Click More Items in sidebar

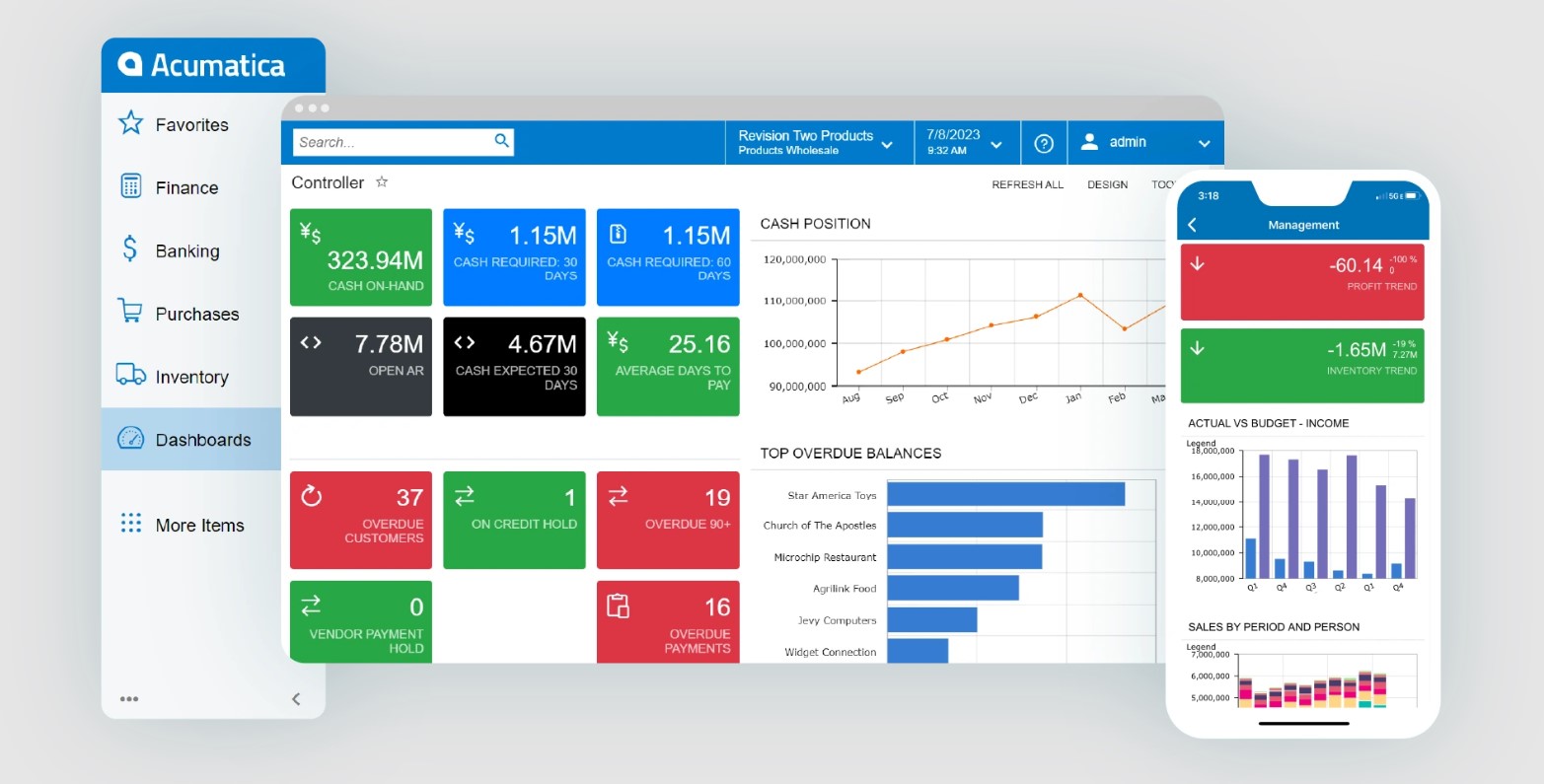click(191, 525)
